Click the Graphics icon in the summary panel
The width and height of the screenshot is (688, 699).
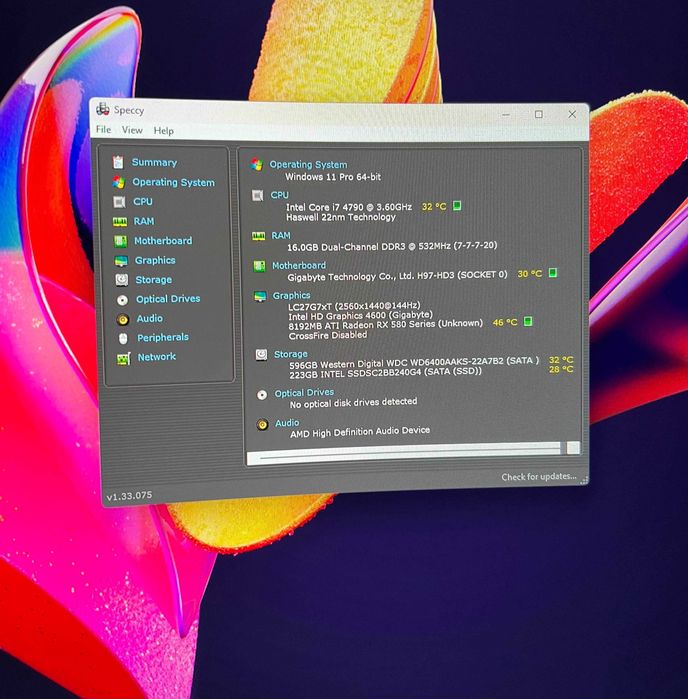tap(260, 296)
